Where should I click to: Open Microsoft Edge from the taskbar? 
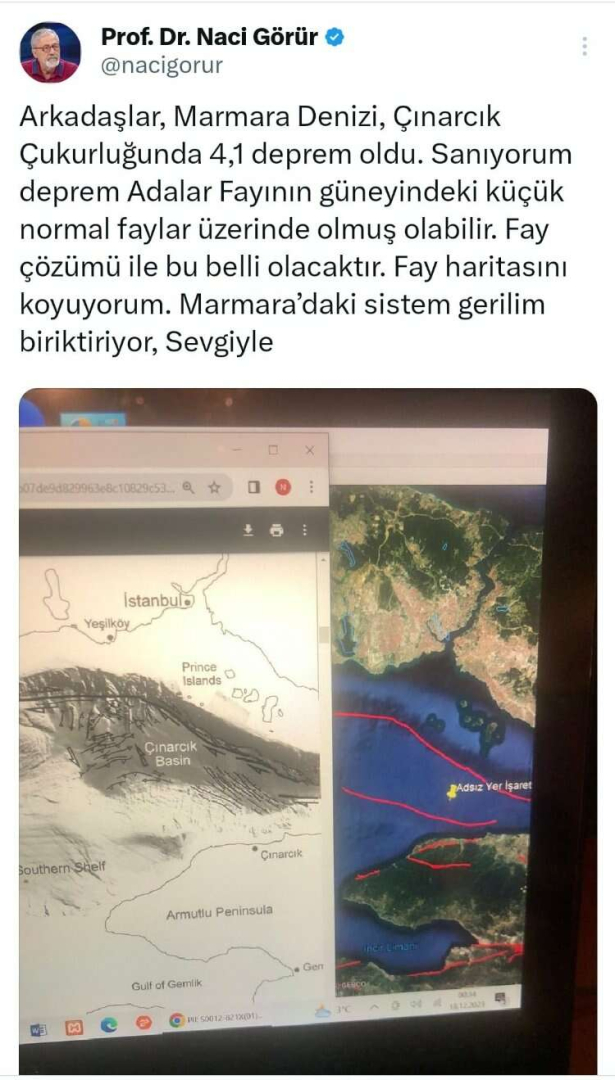(x=109, y=1026)
